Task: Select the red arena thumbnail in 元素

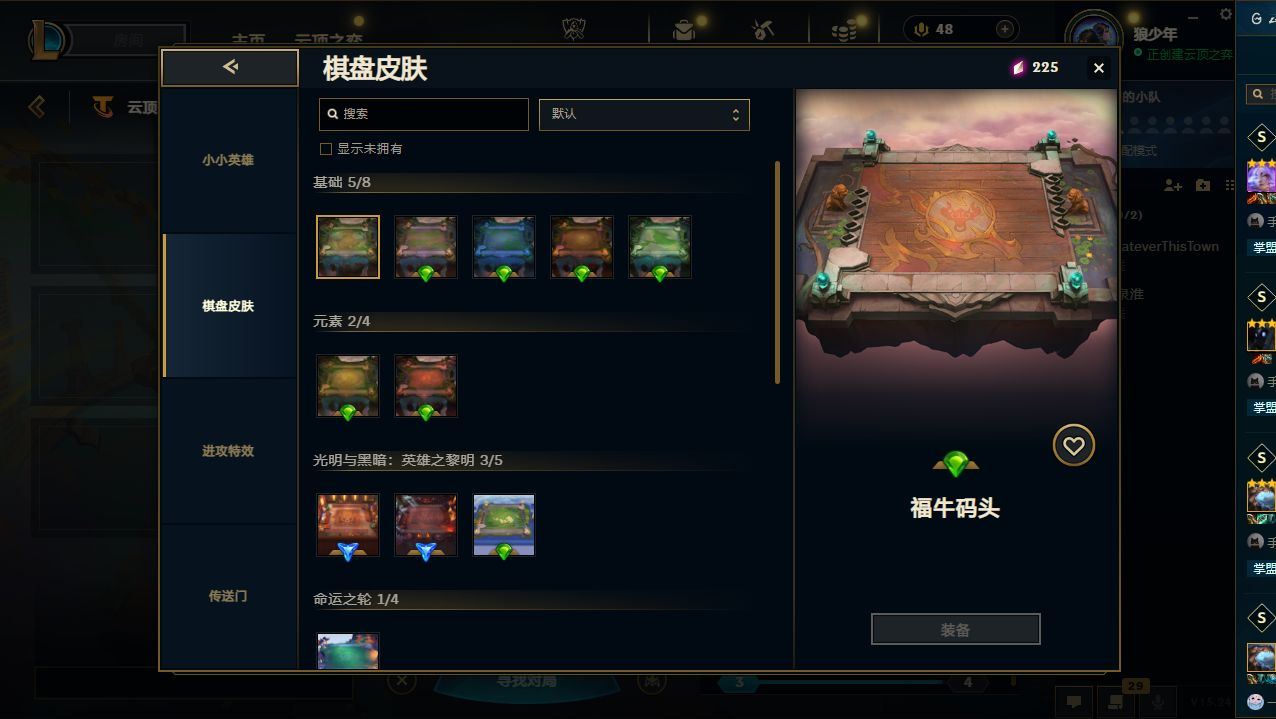Action: pos(426,386)
